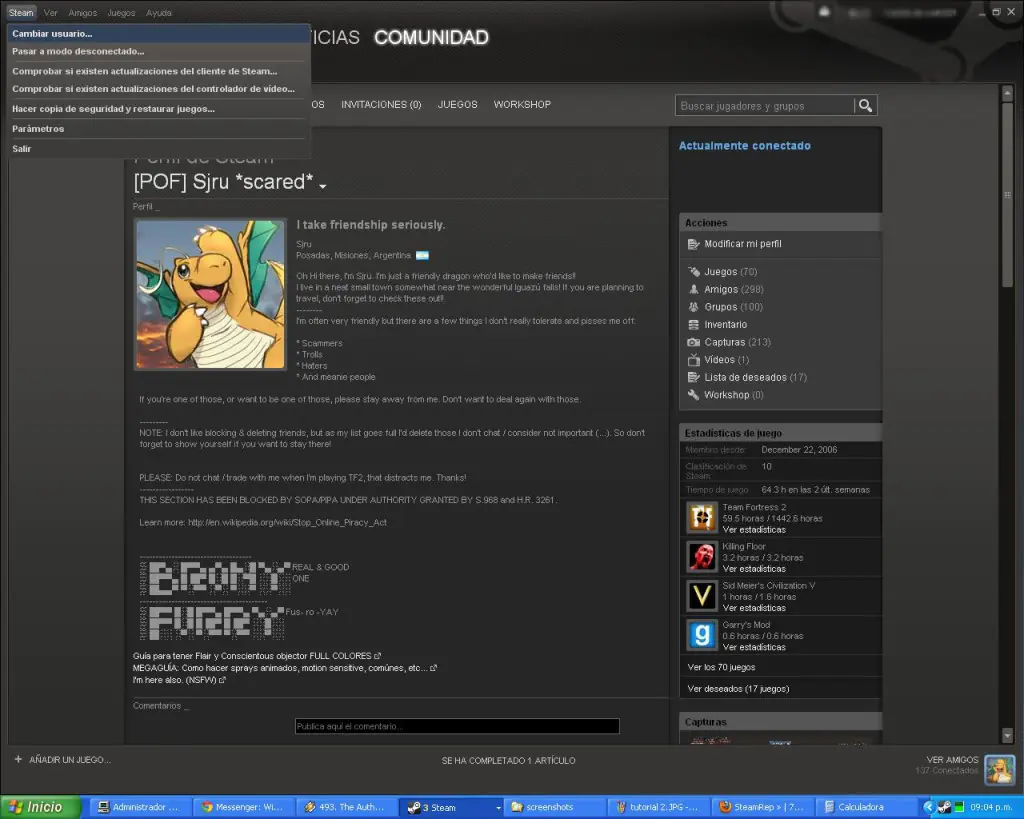Click the Lista de deseados icon
The width and height of the screenshot is (1024, 819).
694,377
